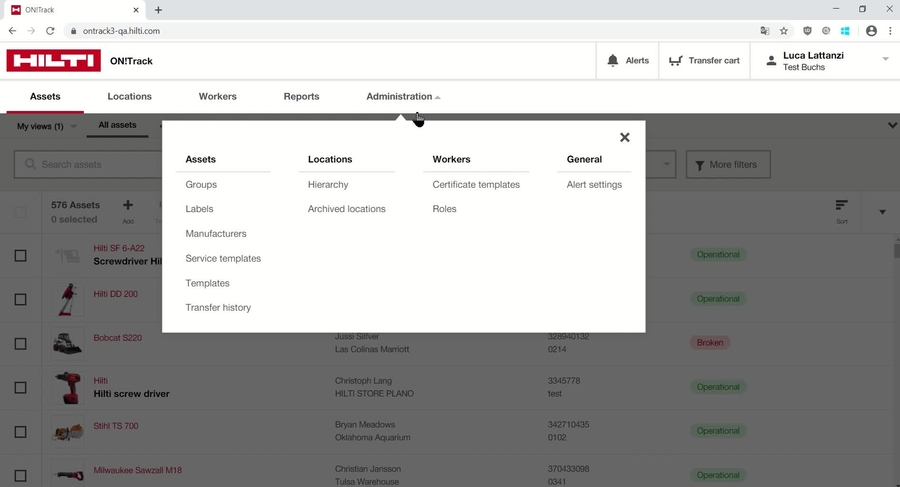Screen dimensions: 900x487
Task: Select the Milwaukee Sawzall M18 row checkbox
Action: [x=20, y=476]
